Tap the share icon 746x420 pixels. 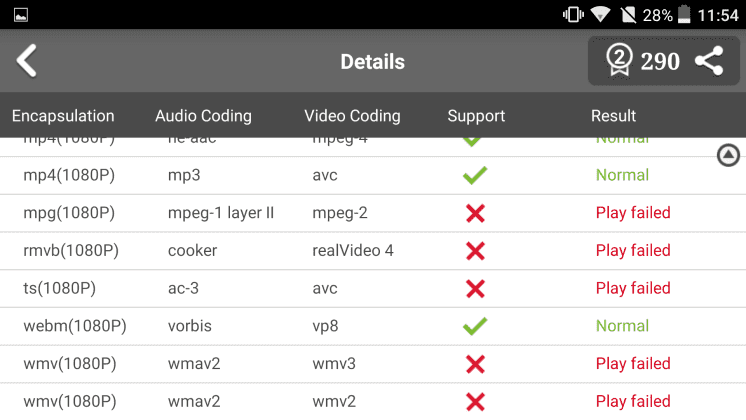pyautogui.click(x=709, y=61)
